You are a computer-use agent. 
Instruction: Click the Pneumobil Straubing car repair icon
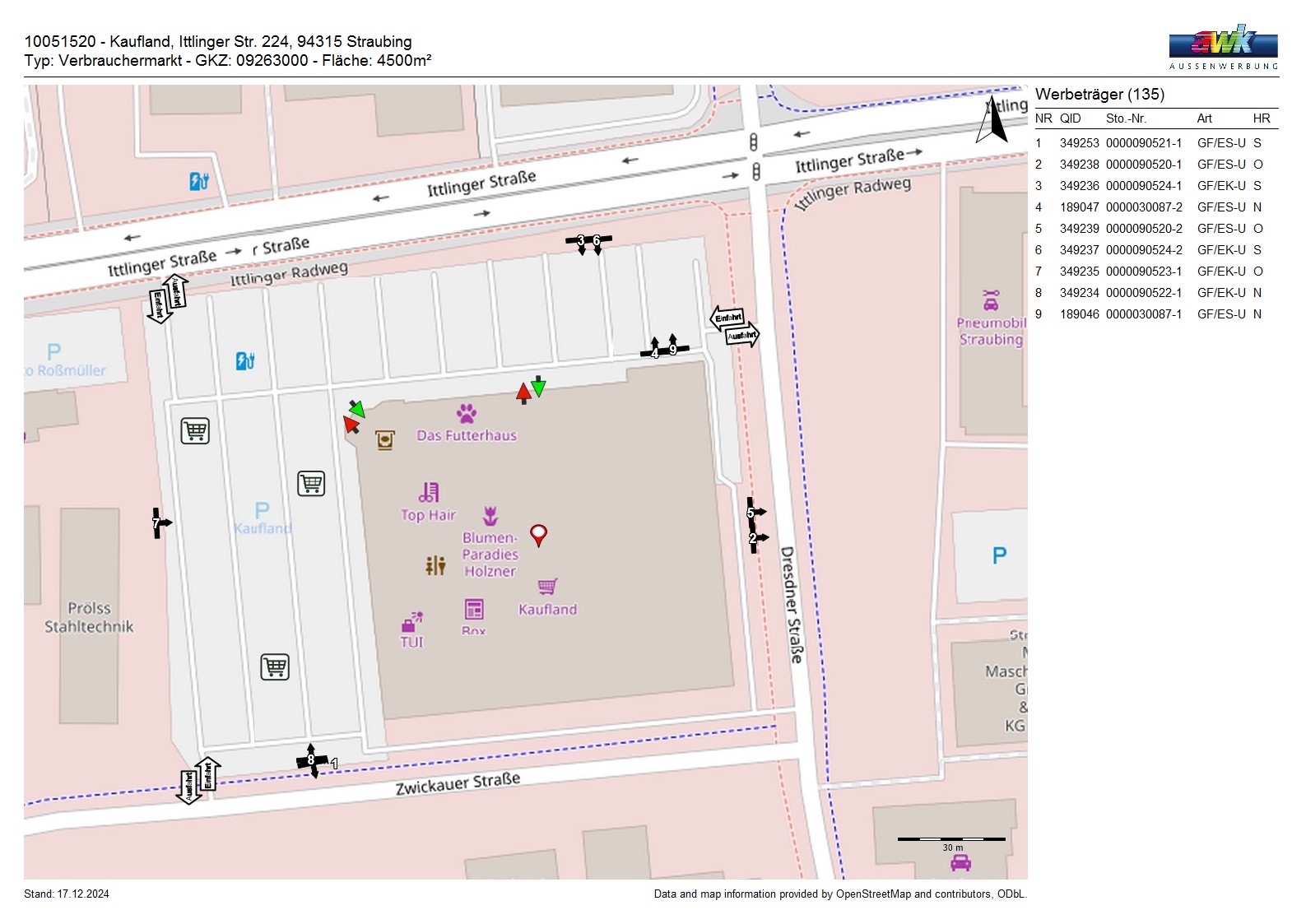coord(991,299)
